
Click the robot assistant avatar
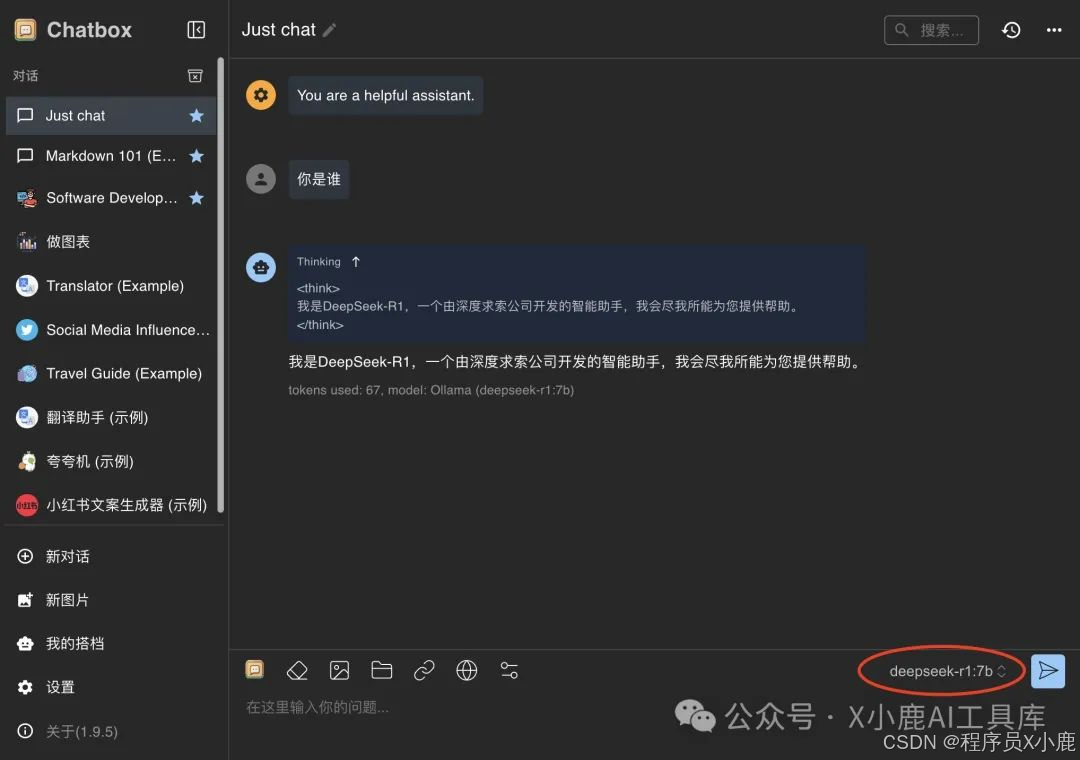pos(261,267)
